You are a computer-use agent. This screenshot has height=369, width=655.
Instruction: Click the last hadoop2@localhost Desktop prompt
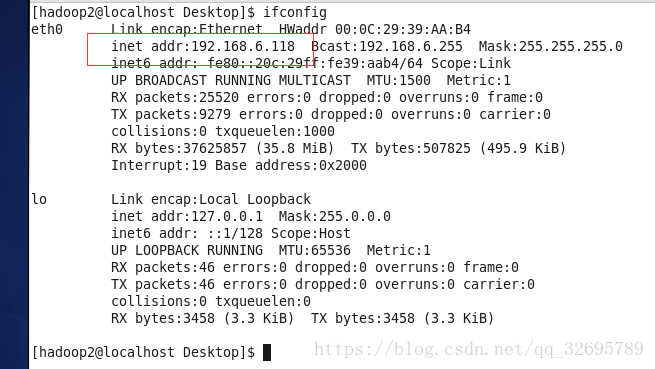(x=143, y=352)
